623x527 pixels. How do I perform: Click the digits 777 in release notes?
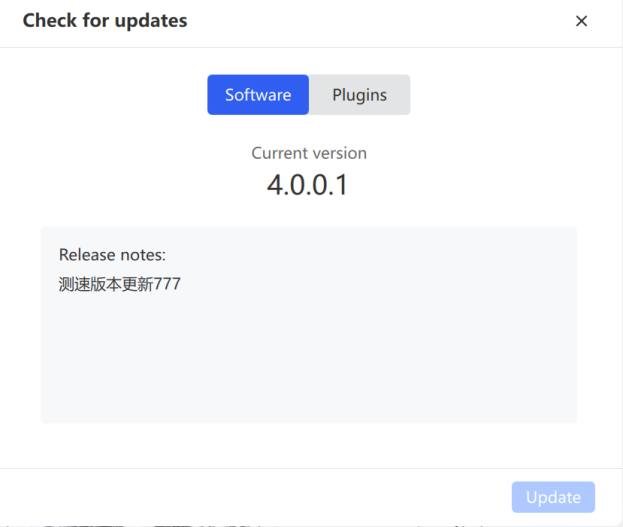(x=167, y=284)
